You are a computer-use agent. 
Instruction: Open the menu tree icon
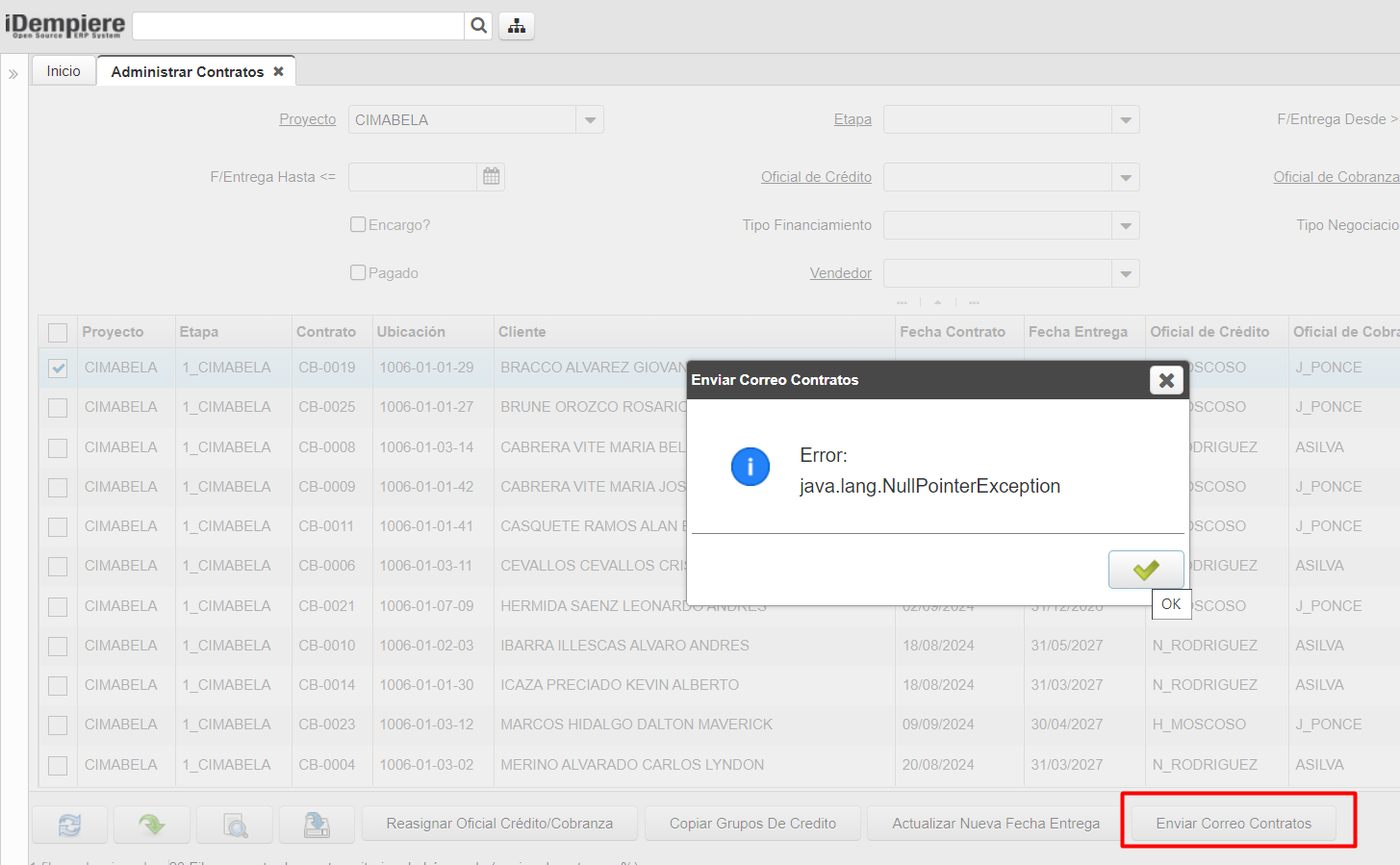517,26
